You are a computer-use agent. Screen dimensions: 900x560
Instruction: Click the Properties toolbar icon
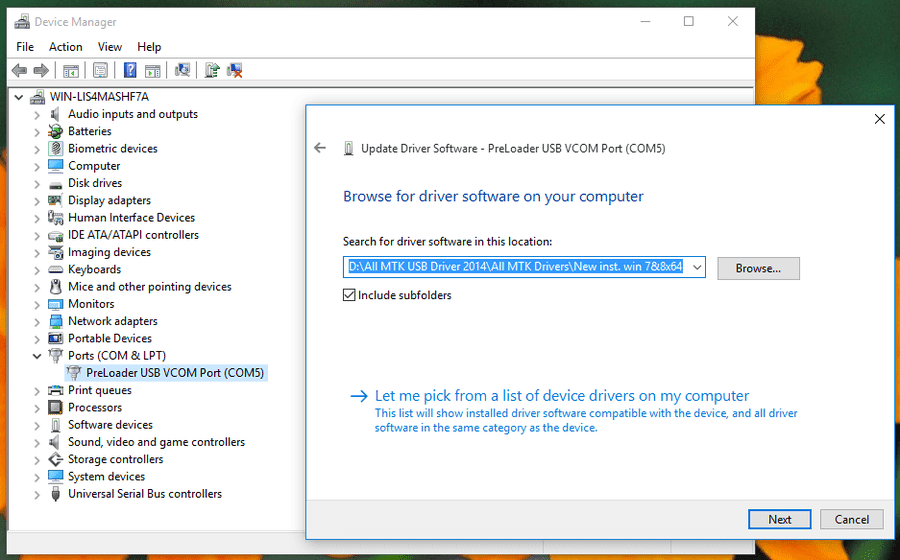(100, 71)
